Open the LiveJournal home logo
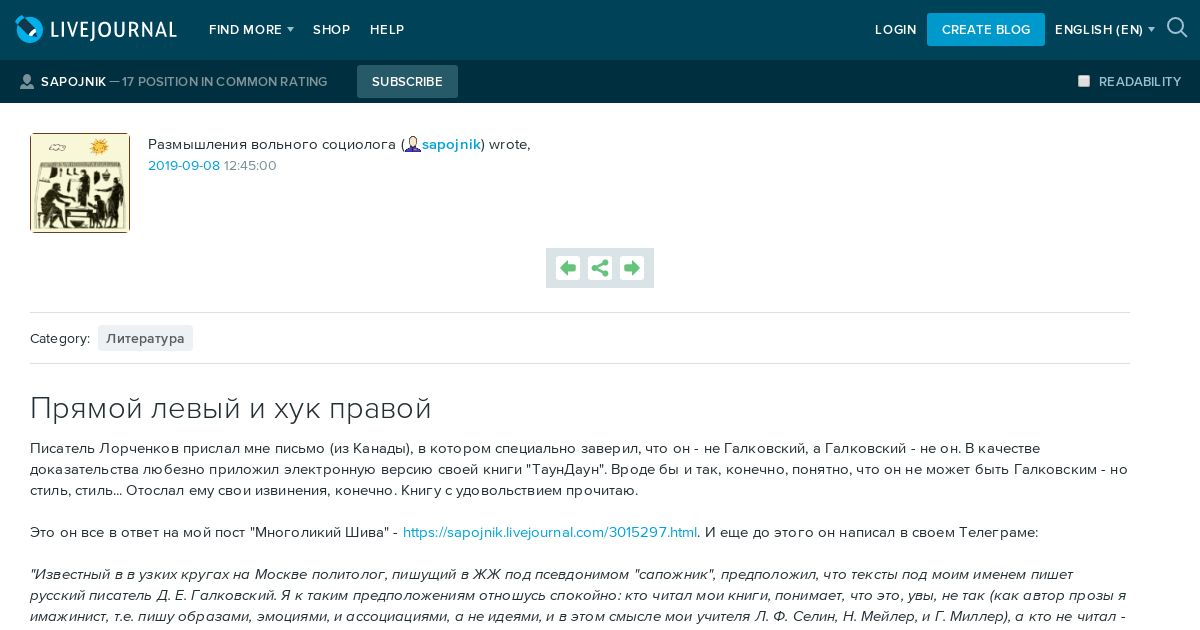The image size is (1200, 630). pos(96,30)
